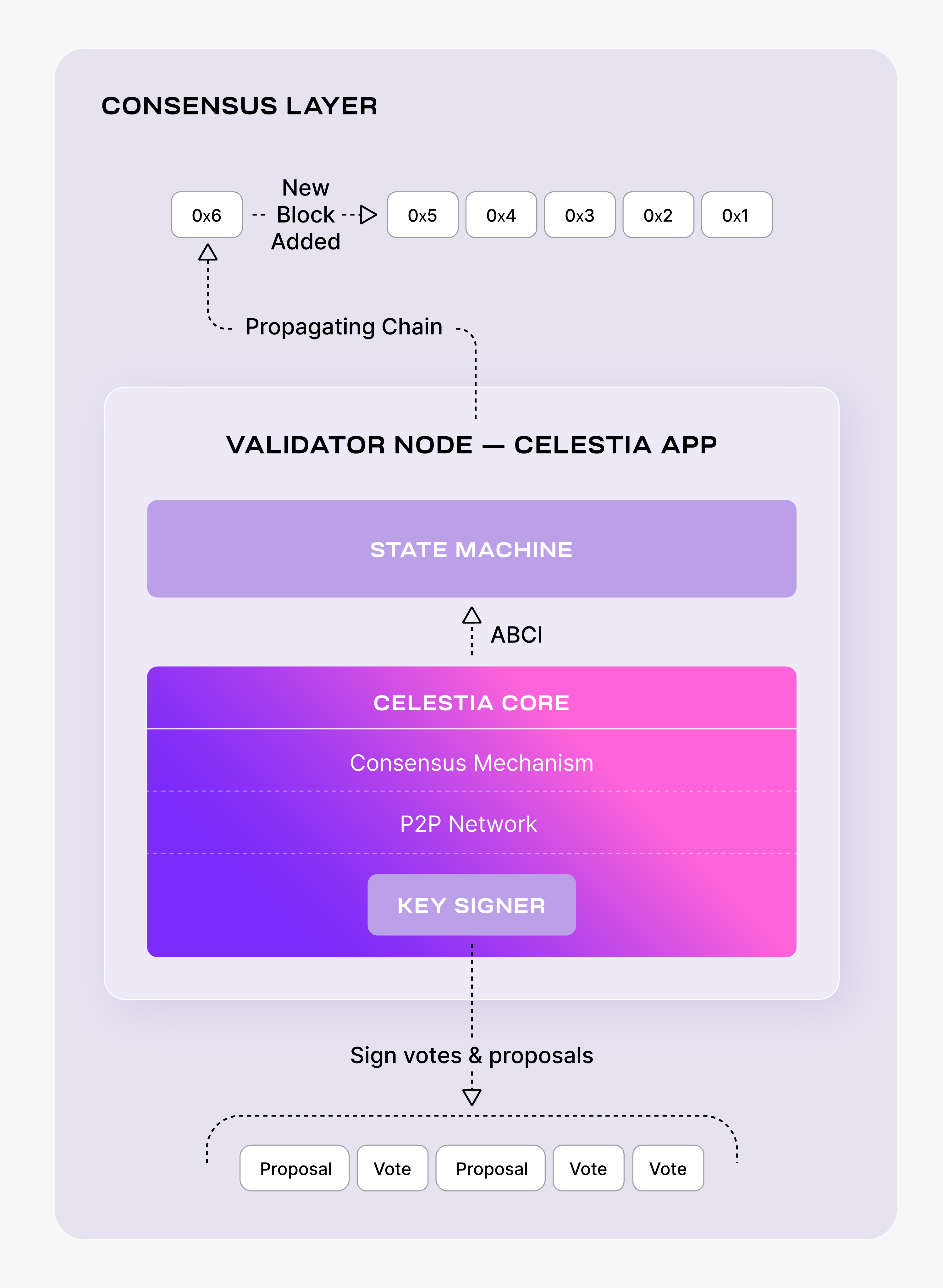This screenshot has width=943, height=1288.
Task: Pick block 0x3 in the chain
Action: click(579, 215)
